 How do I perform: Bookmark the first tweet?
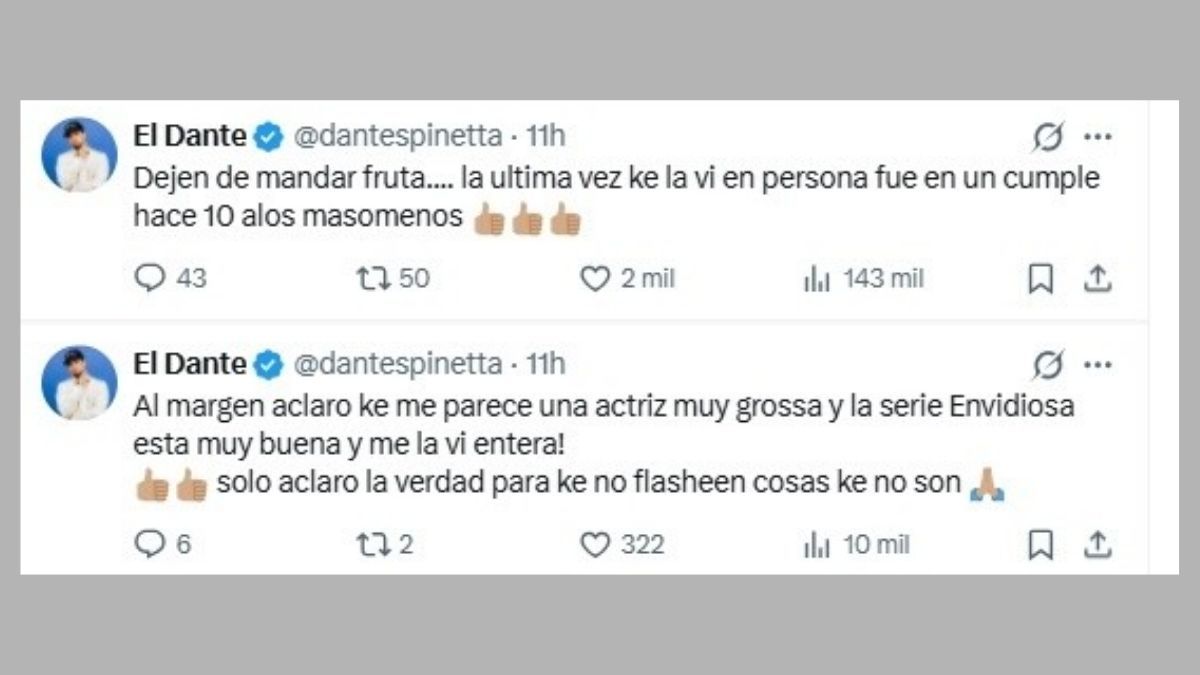click(x=1042, y=280)
